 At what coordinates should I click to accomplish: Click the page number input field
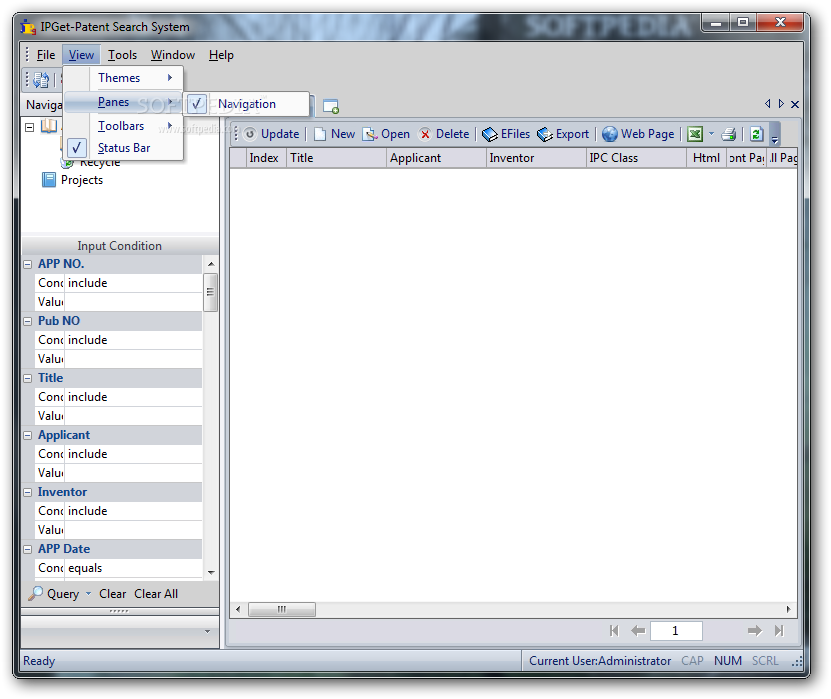[676, 631]
